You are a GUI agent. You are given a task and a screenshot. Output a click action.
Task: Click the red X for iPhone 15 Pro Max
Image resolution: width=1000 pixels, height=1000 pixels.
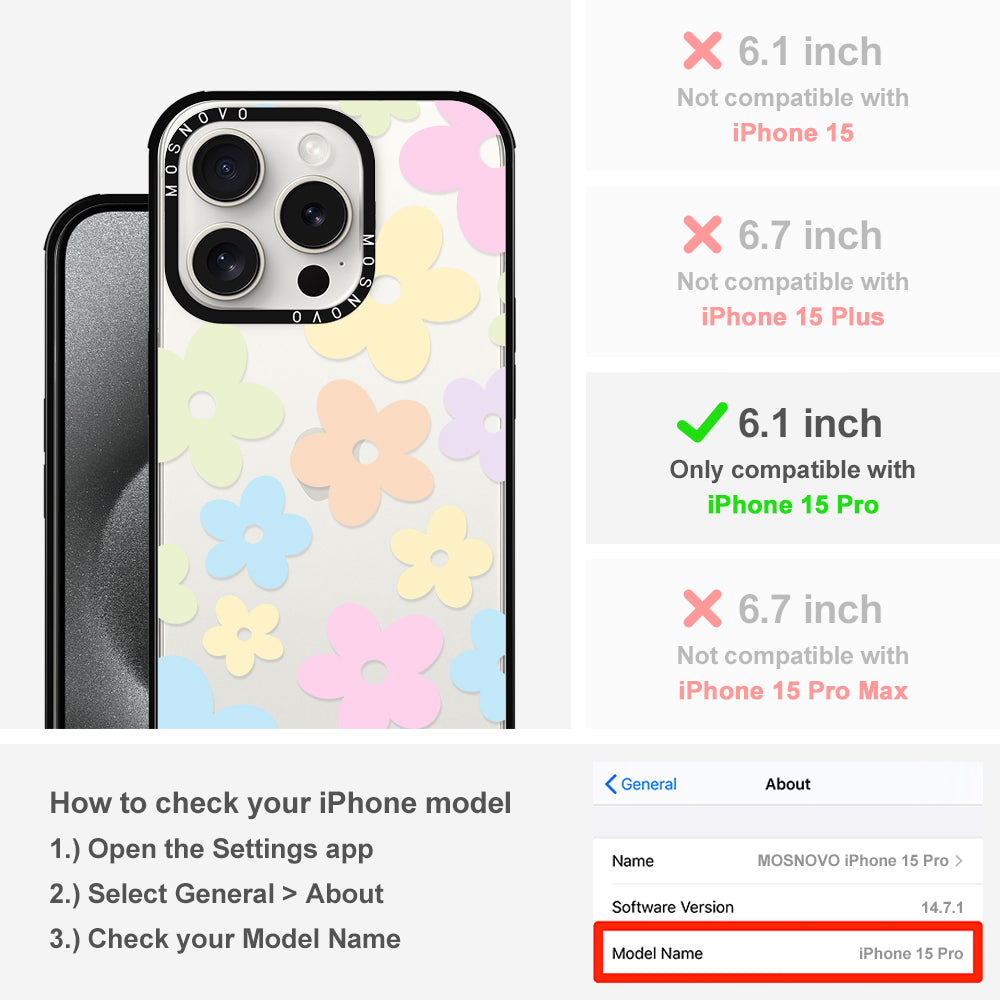click(702, 608)
